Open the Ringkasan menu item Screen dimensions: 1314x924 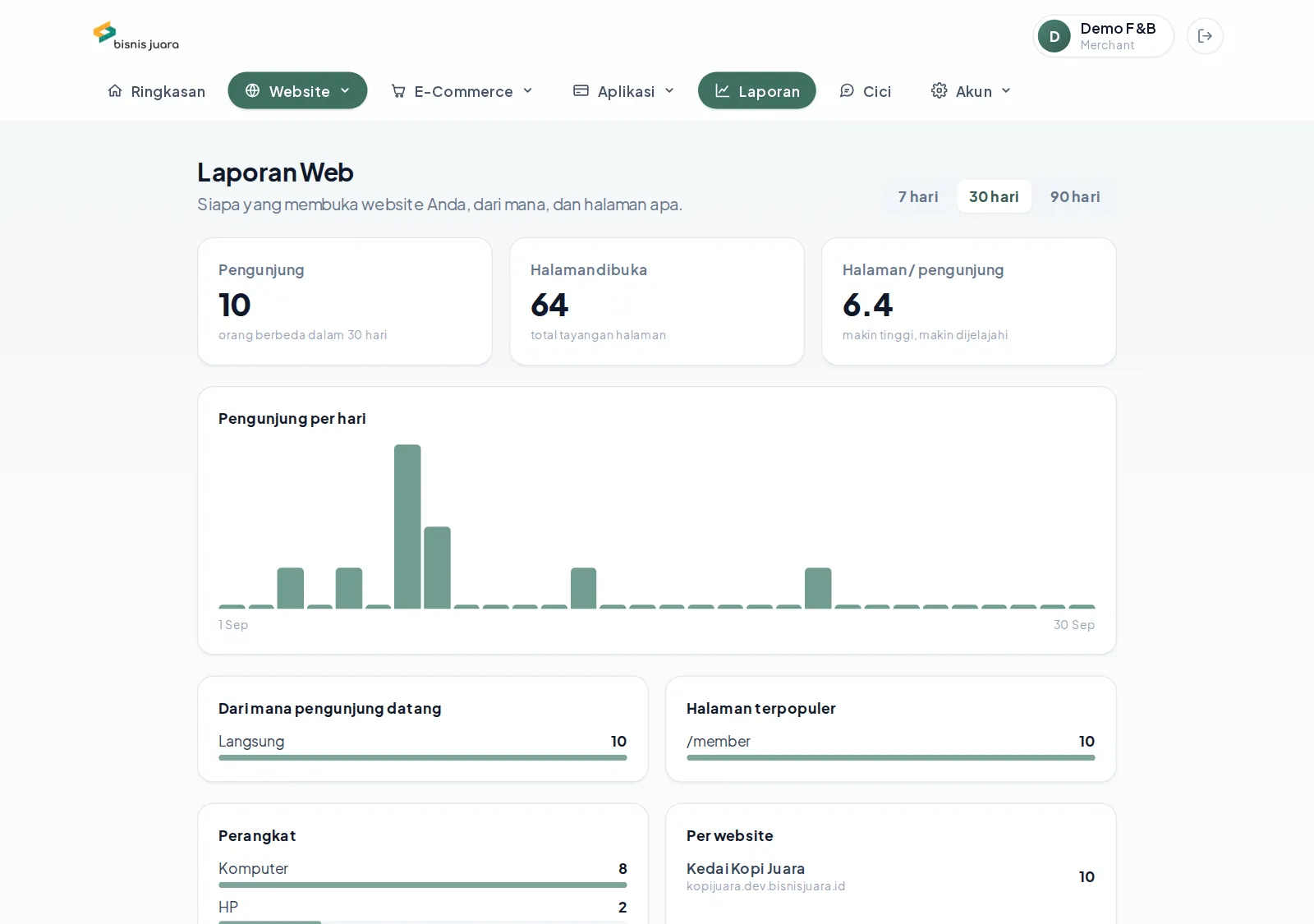click(156, 90)
